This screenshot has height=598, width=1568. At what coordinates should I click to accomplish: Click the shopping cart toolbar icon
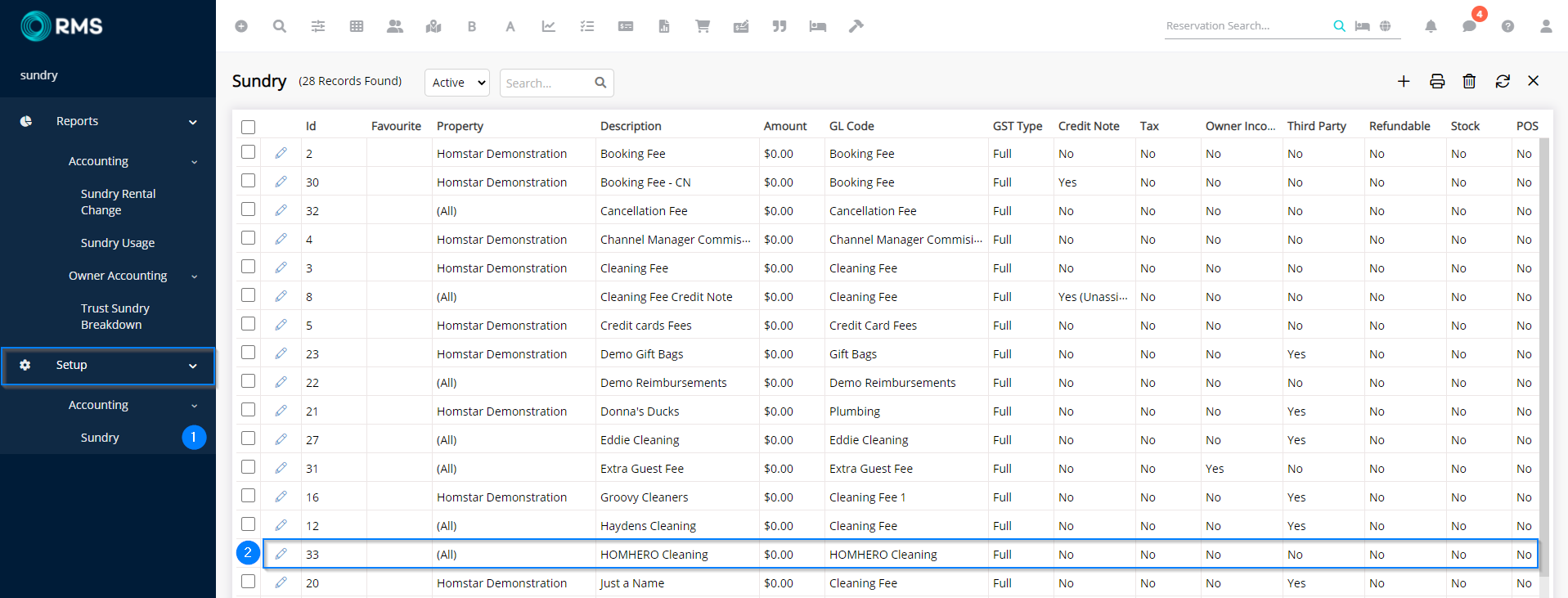702,26
